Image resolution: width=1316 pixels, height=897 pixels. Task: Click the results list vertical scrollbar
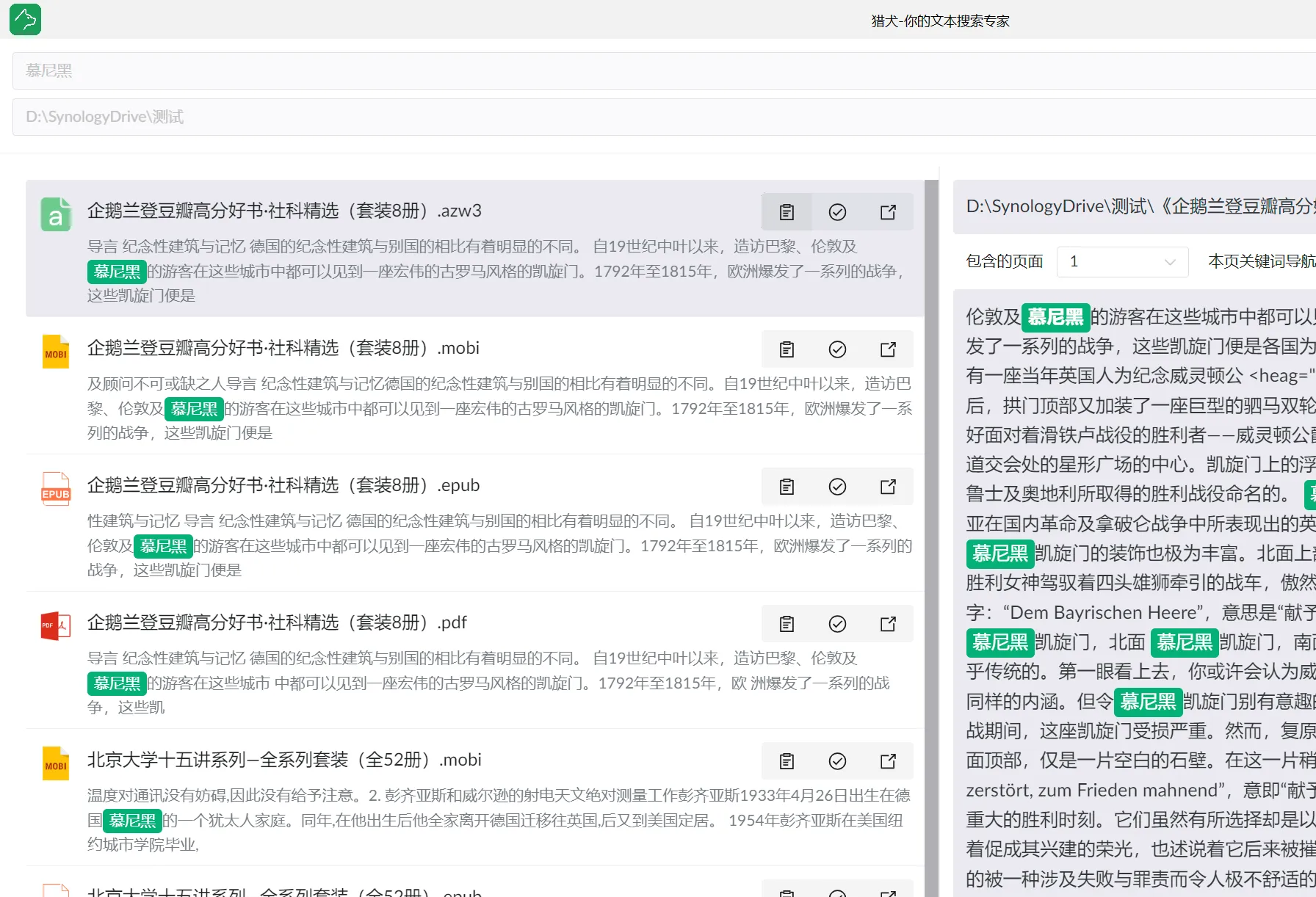[931, 514]
